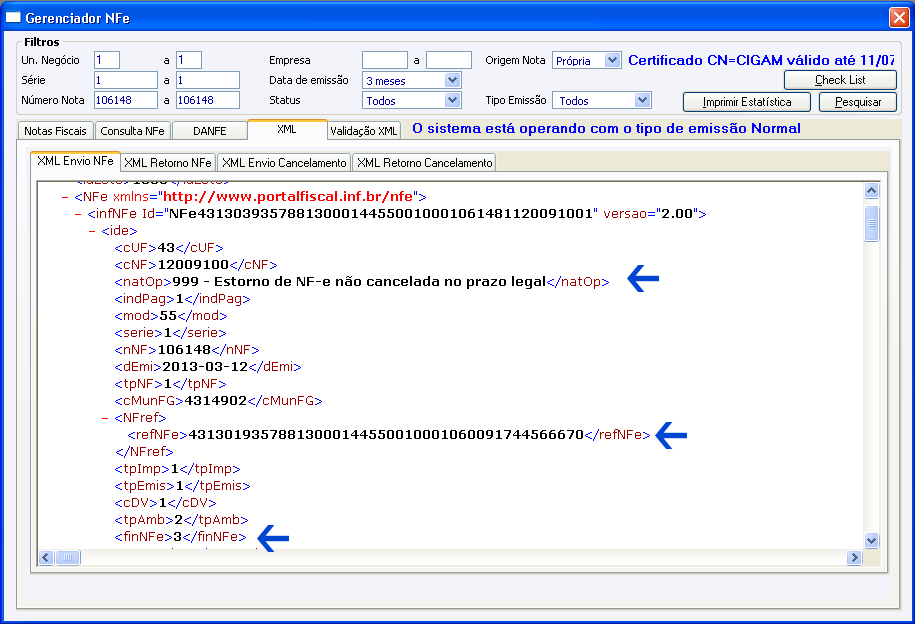Click the indPag 1 line
The height and width of the screenshot is (624, 915).
coord(182,299)
